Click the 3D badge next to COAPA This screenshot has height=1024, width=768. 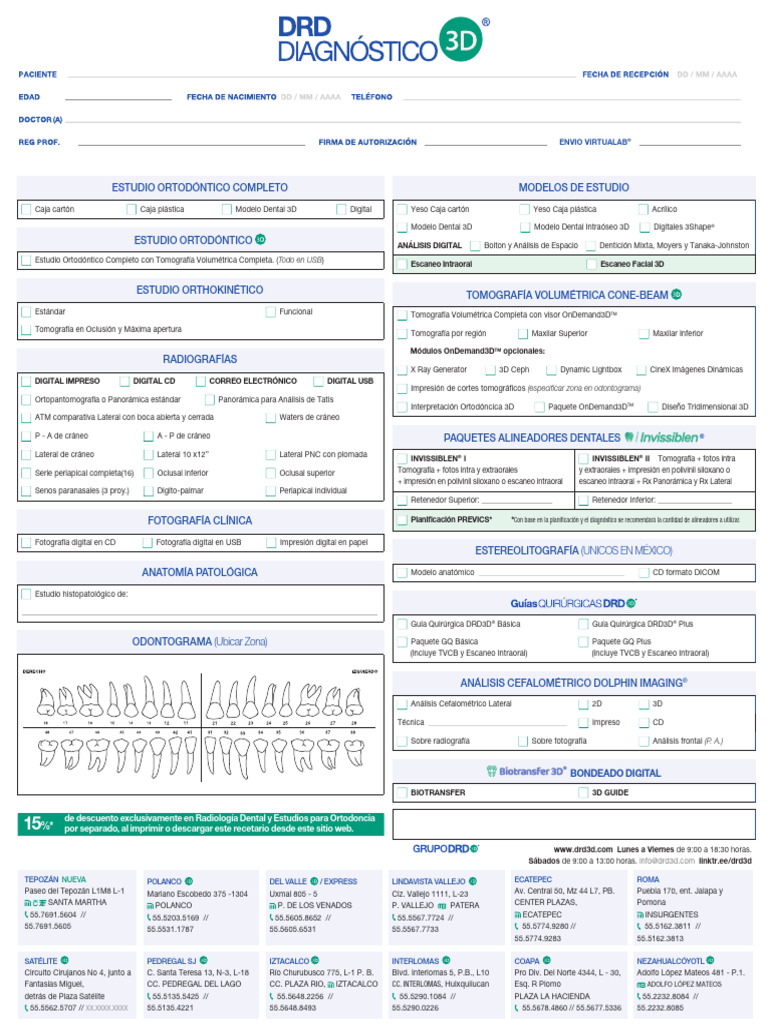(547, 961)
